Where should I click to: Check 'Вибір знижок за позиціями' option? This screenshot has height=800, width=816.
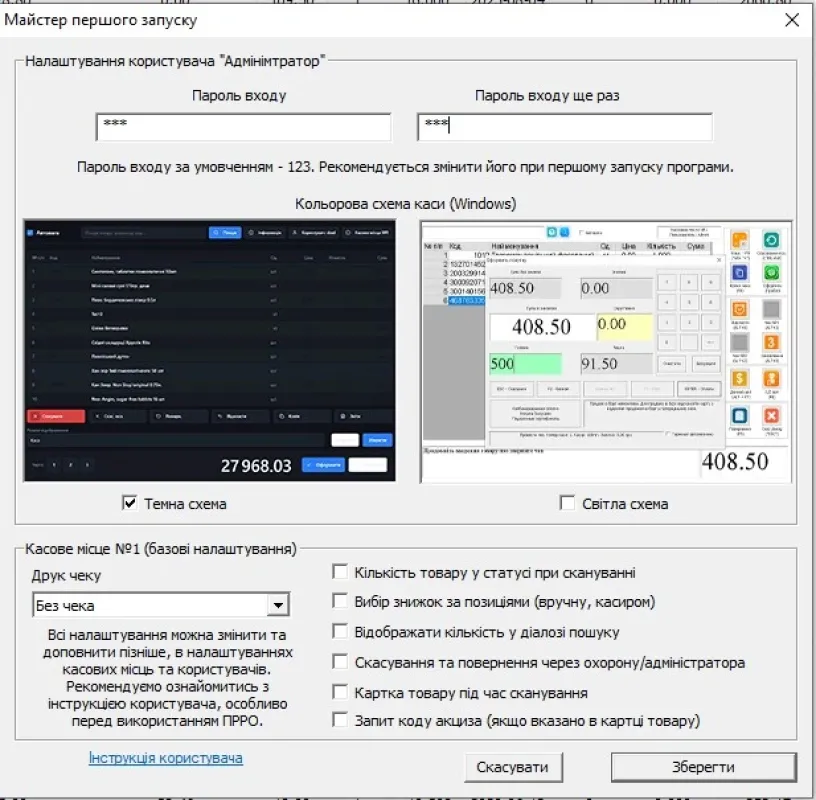tap(341, 602)
